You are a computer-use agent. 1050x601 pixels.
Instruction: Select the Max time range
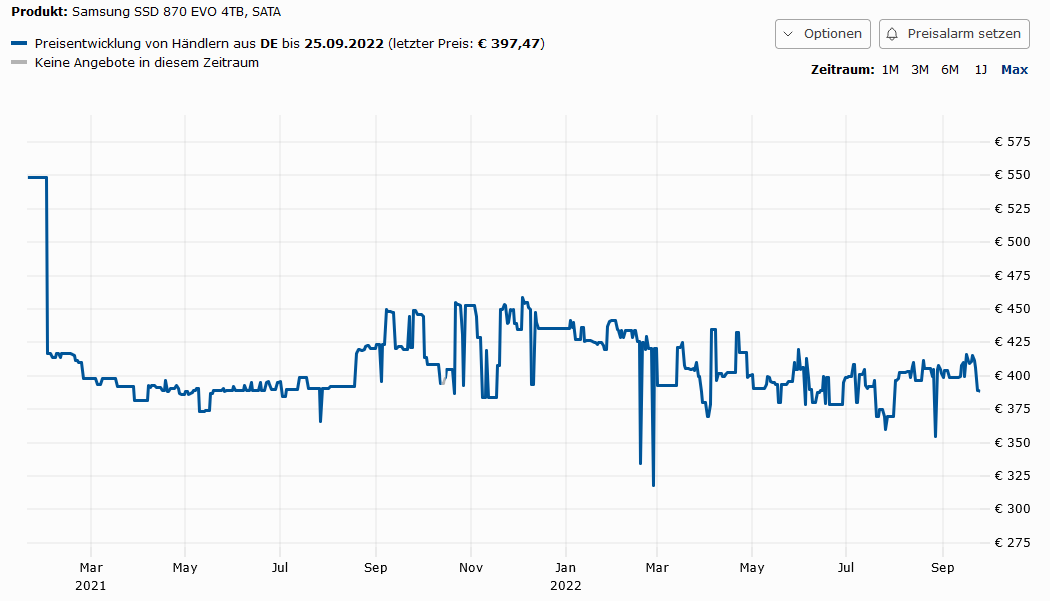(1015, 70)
